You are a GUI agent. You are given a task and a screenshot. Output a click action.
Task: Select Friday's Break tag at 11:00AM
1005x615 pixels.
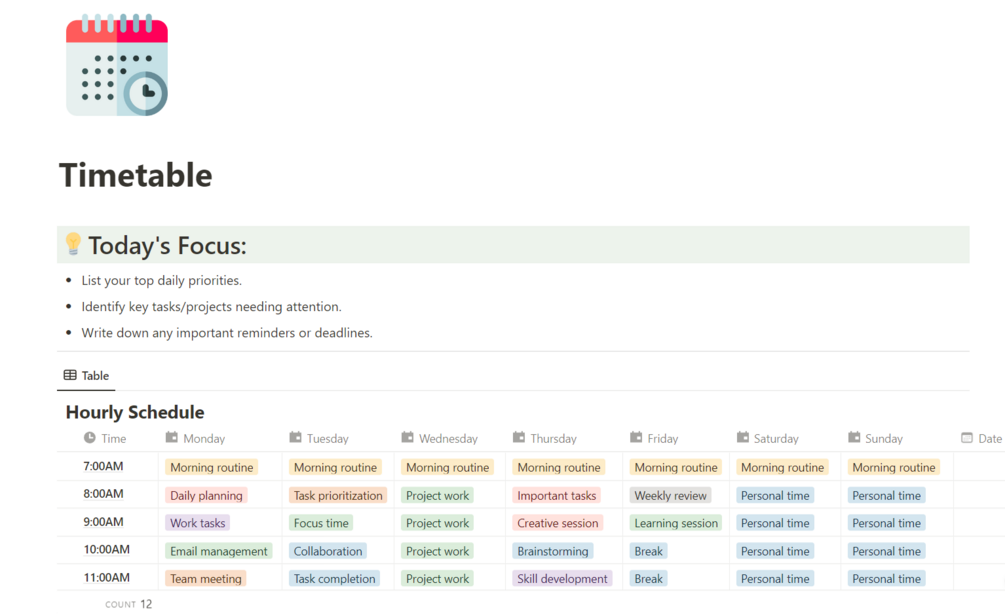click(x=649, y=578)
